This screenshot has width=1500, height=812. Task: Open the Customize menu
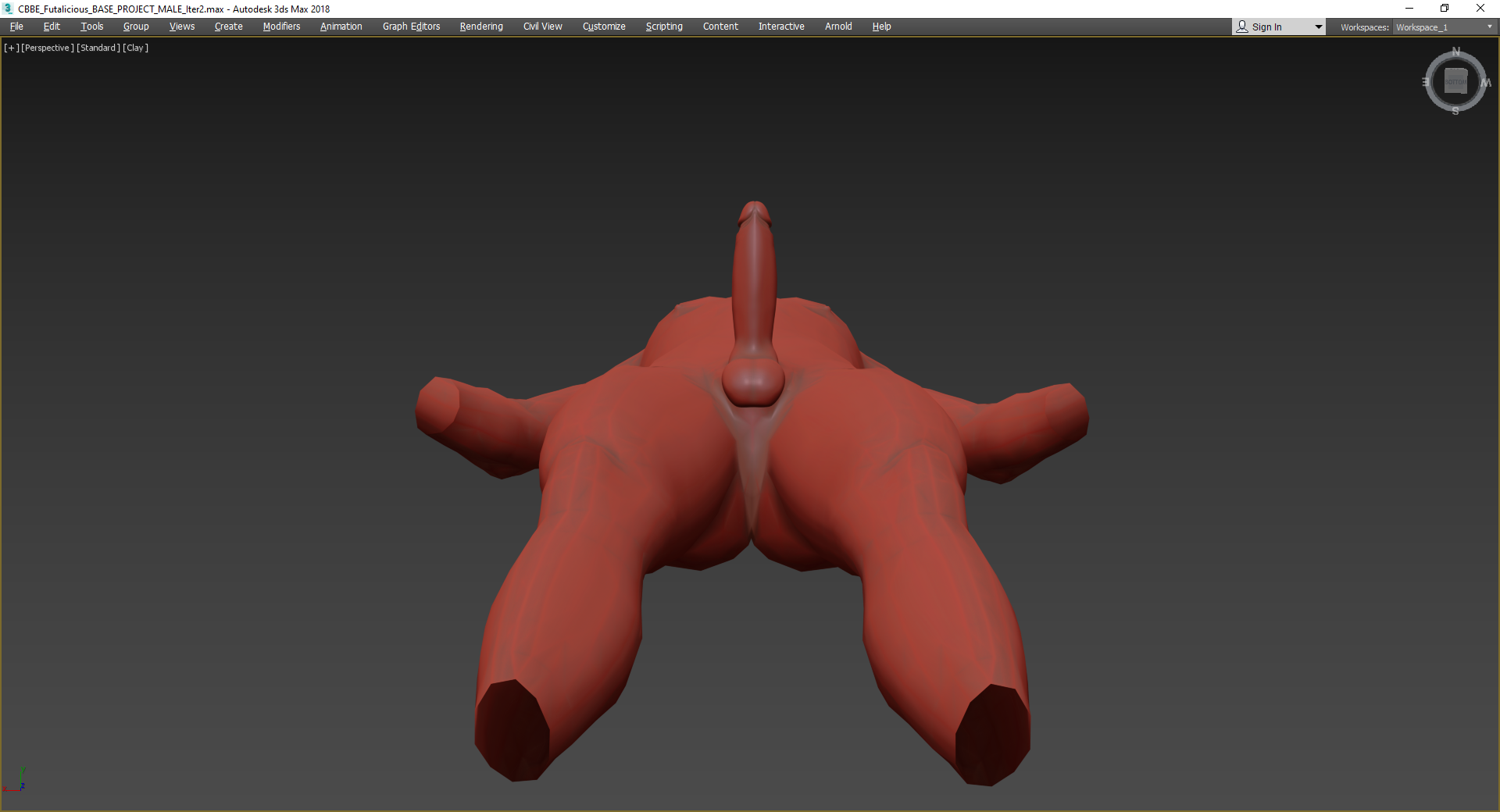604,27
